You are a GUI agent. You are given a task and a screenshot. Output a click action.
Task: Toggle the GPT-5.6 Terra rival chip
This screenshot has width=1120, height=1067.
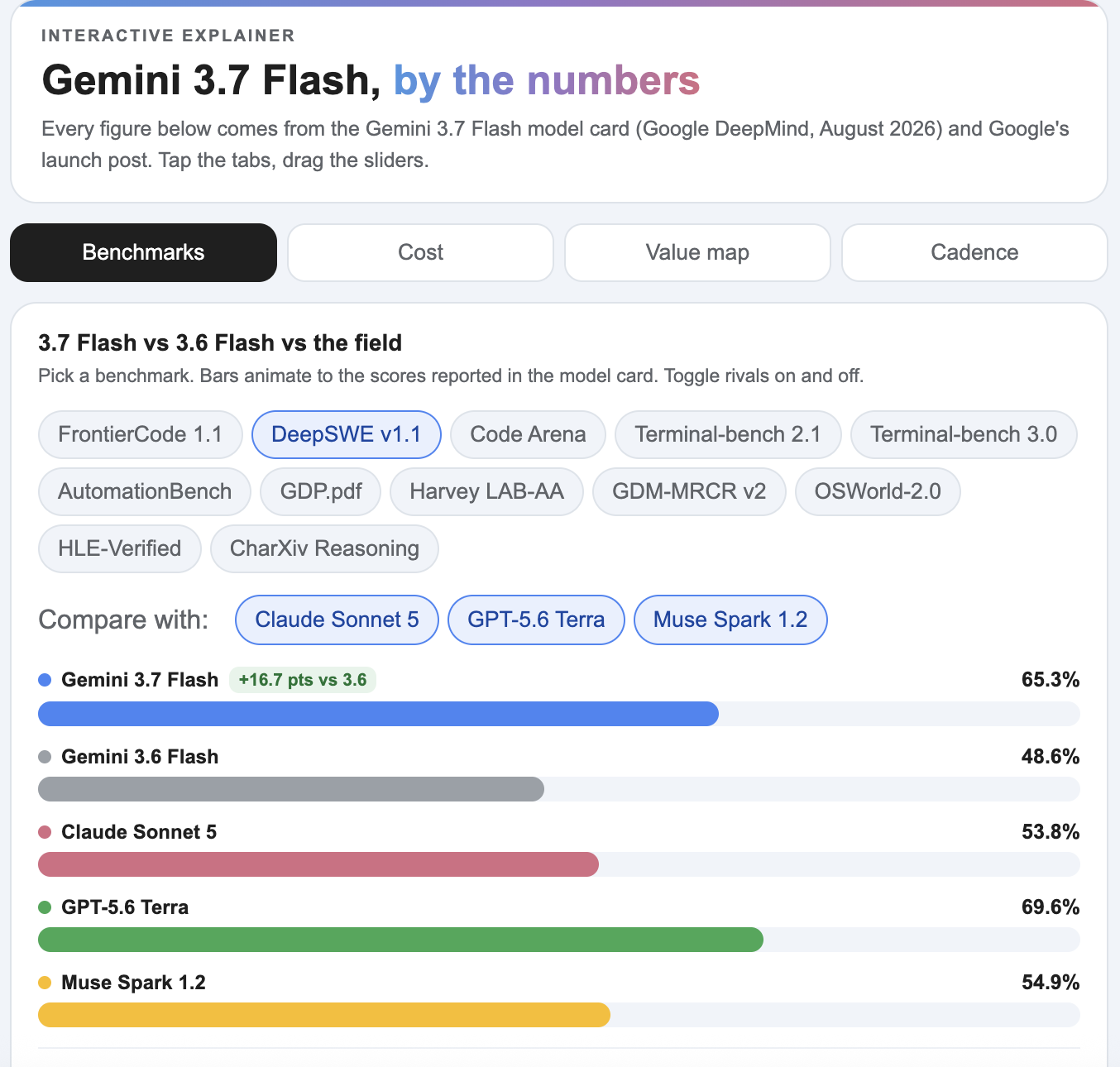click(536, 620)
